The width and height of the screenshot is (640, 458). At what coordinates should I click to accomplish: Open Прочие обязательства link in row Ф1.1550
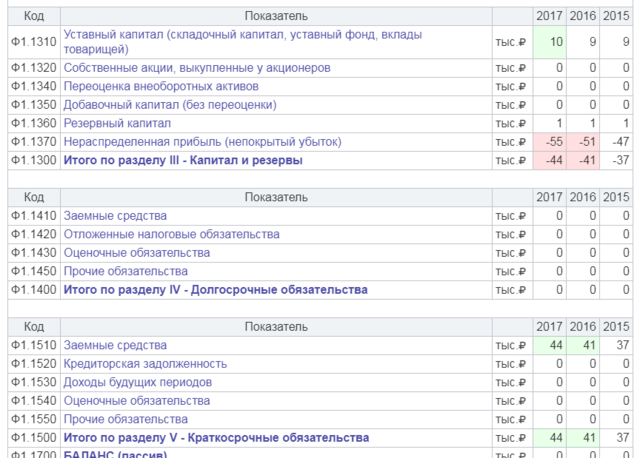pos(125,419)
